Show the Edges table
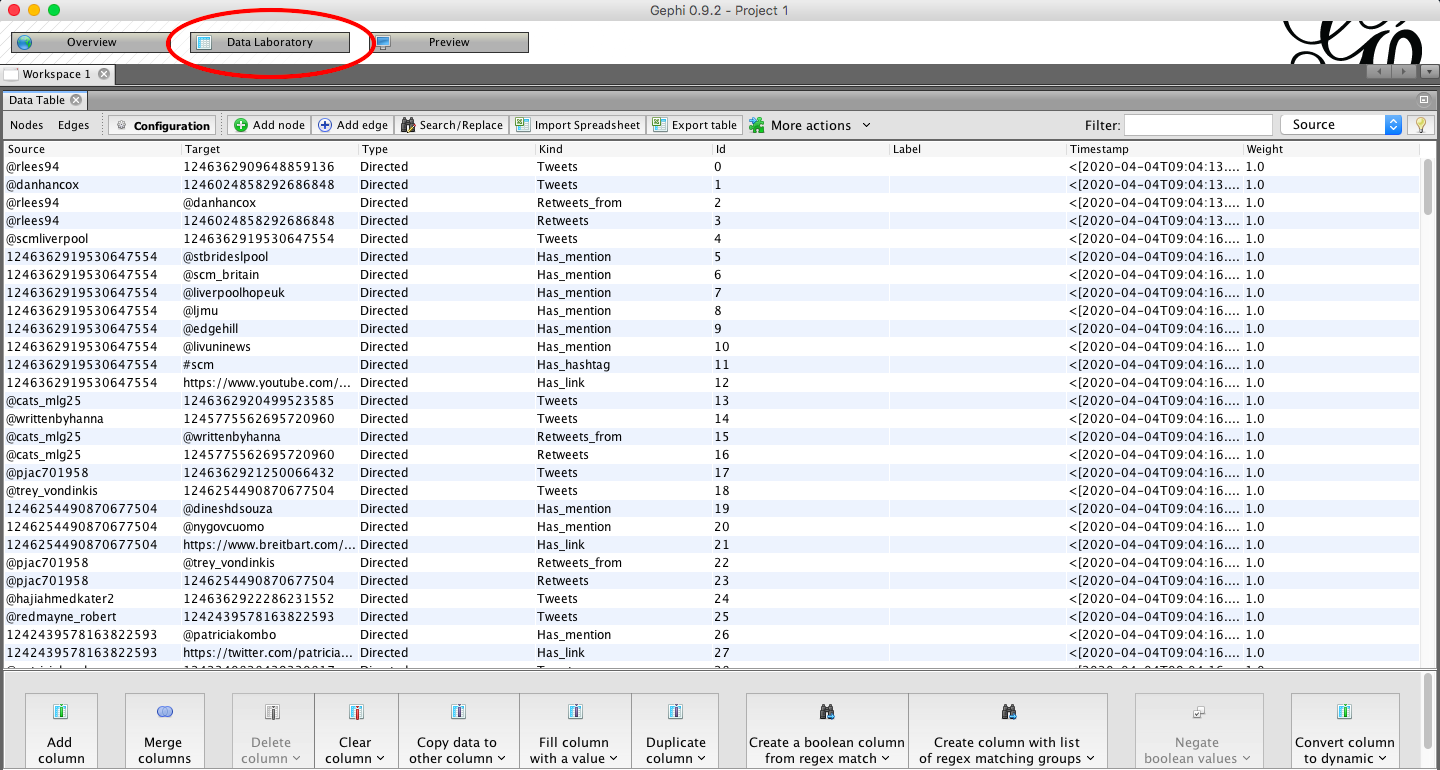1440x770 pixels. [73, 125]
